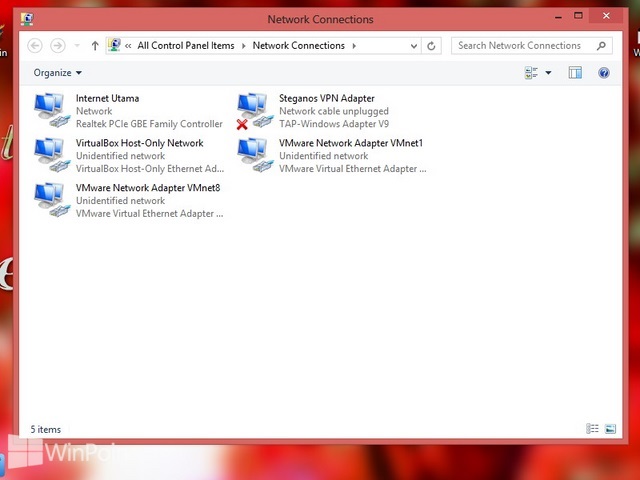Expand the chevron after All Control Panel Items
This screenshot has width=640, height=480.
coord(244,46)
